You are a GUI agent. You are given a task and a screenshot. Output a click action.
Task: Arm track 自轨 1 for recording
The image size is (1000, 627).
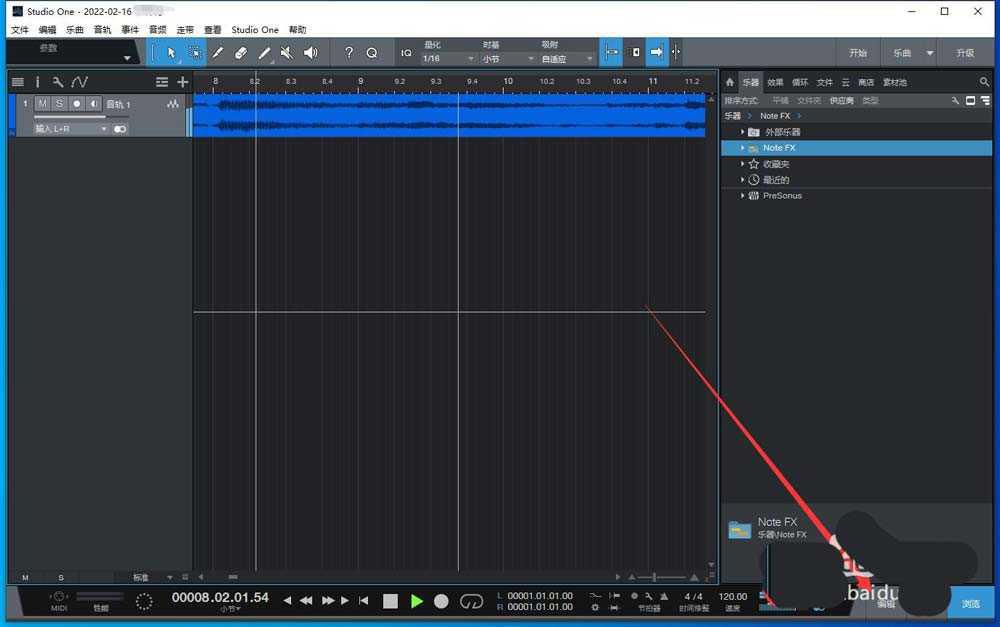coord(76,103)
